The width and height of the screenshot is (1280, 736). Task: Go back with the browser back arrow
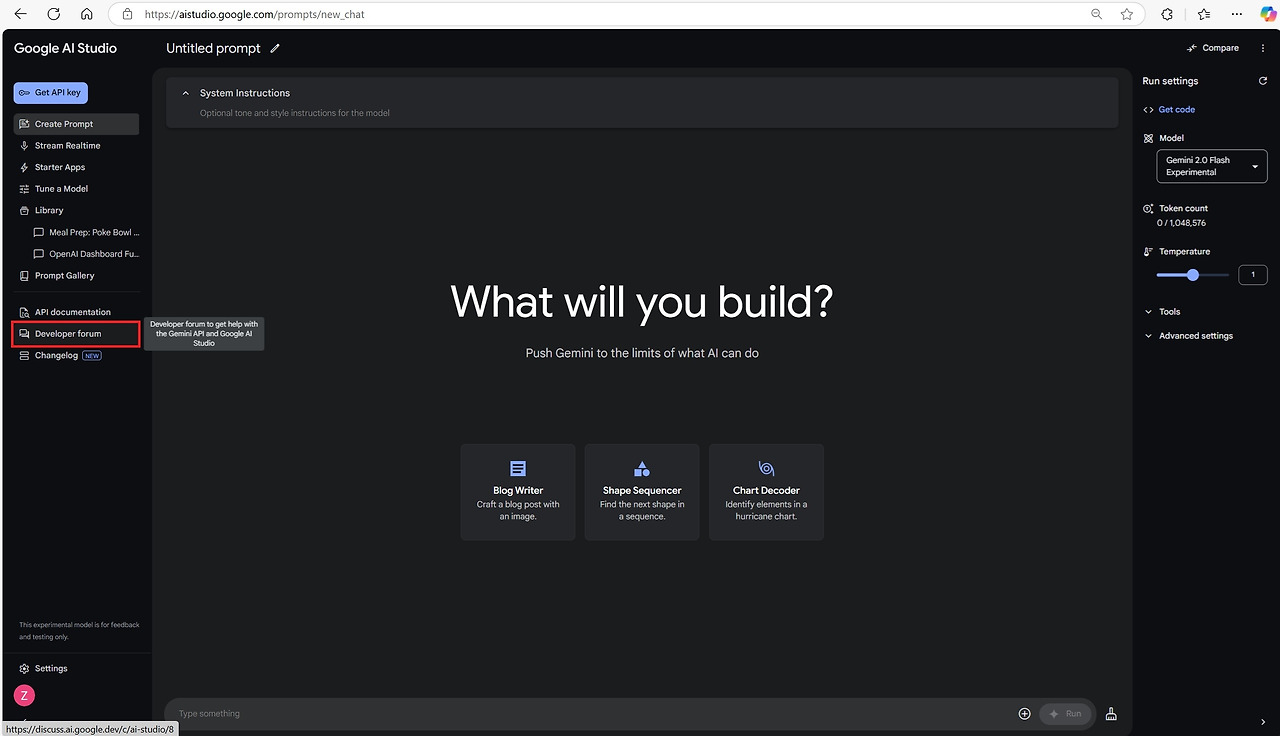point(21,14)
